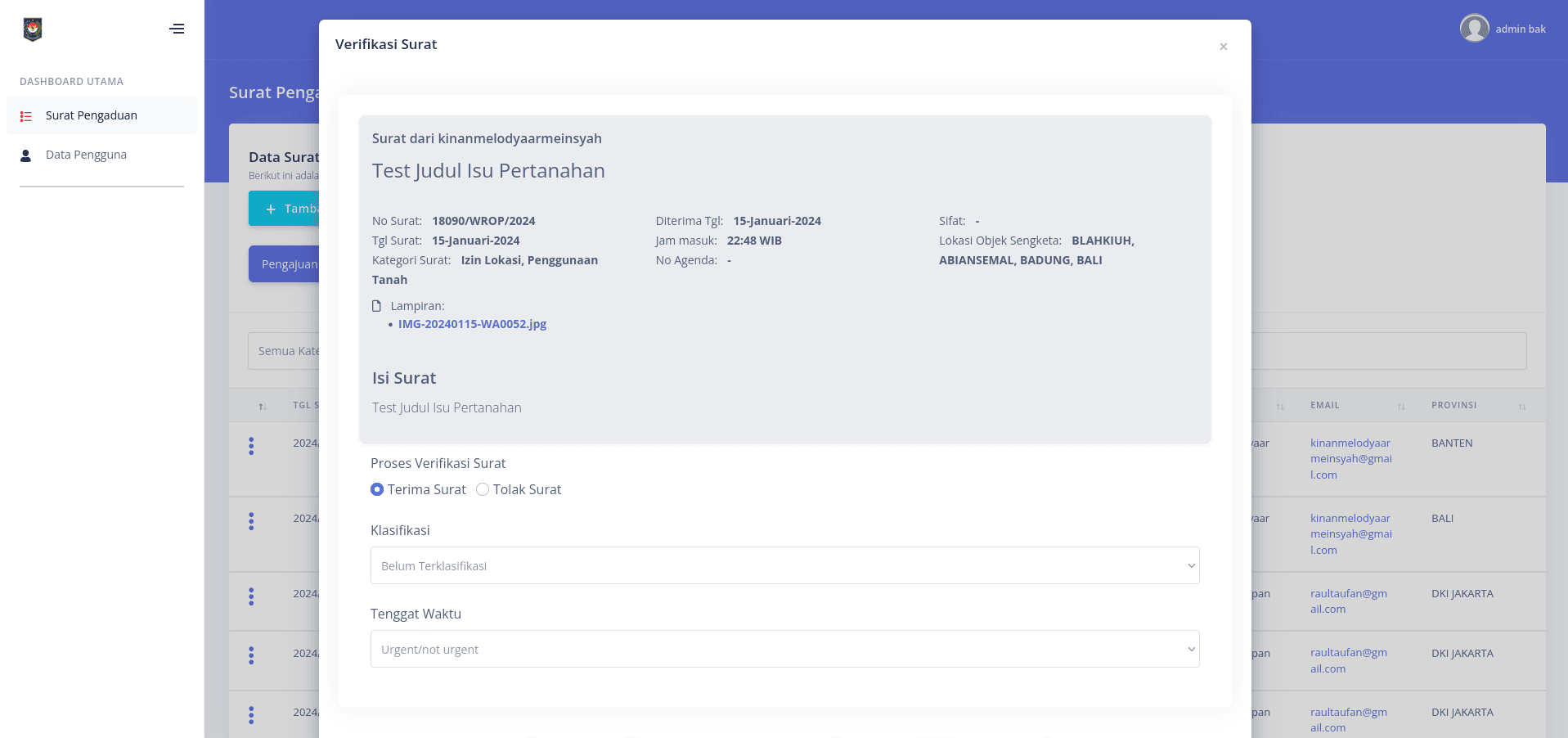The height and width of the screenshot is (738, 1568).
Task: Select the Tolak Surat radio button
Action: [x=483, y=489]
